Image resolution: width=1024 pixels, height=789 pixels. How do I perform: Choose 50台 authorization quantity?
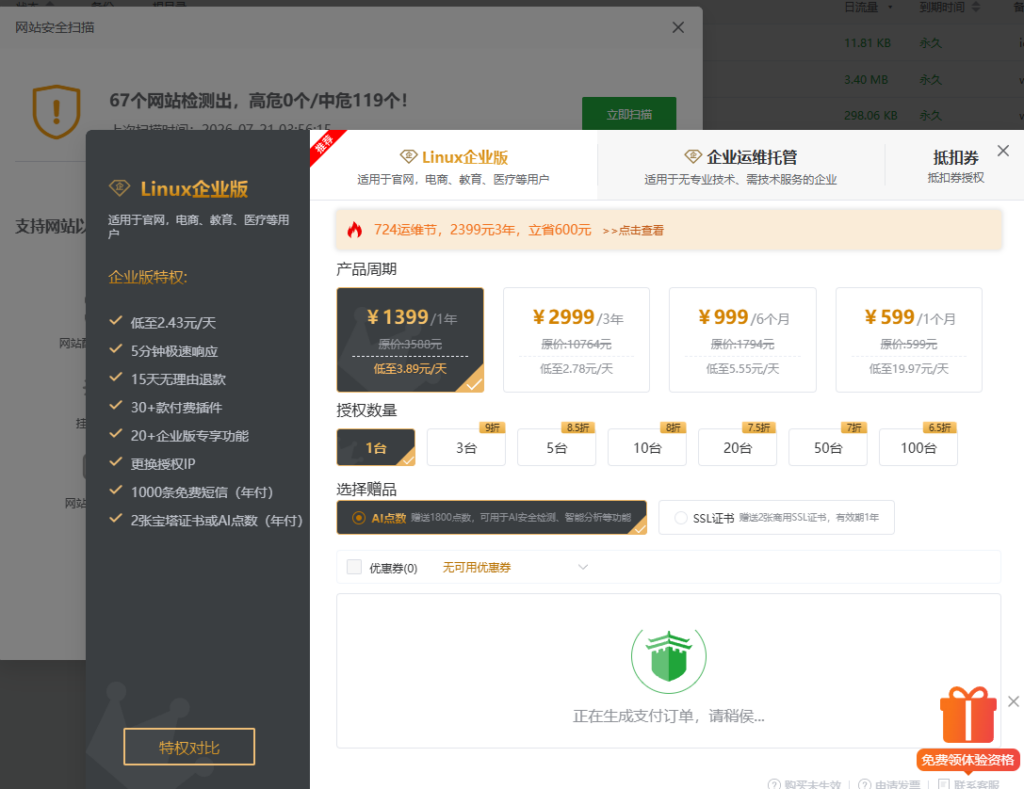pos(828,447)
